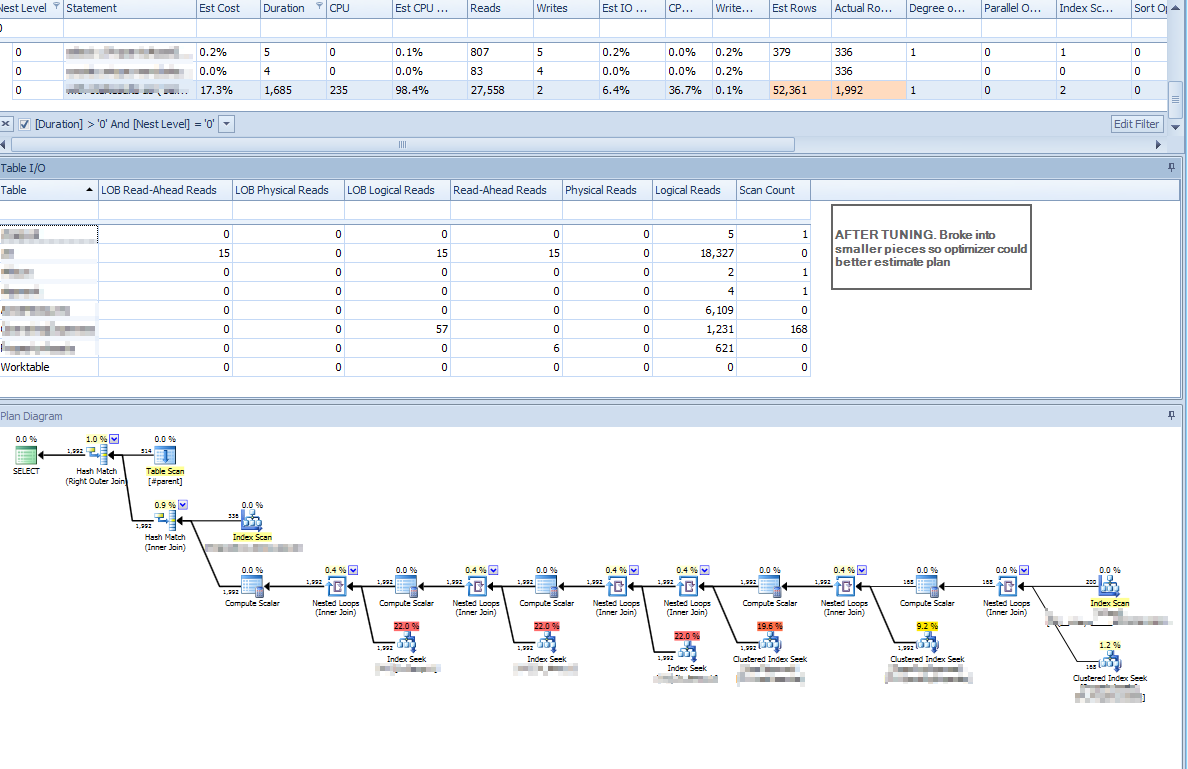
Task: Select the Hash Match (Inner Join) node
Action: [165, 520]
